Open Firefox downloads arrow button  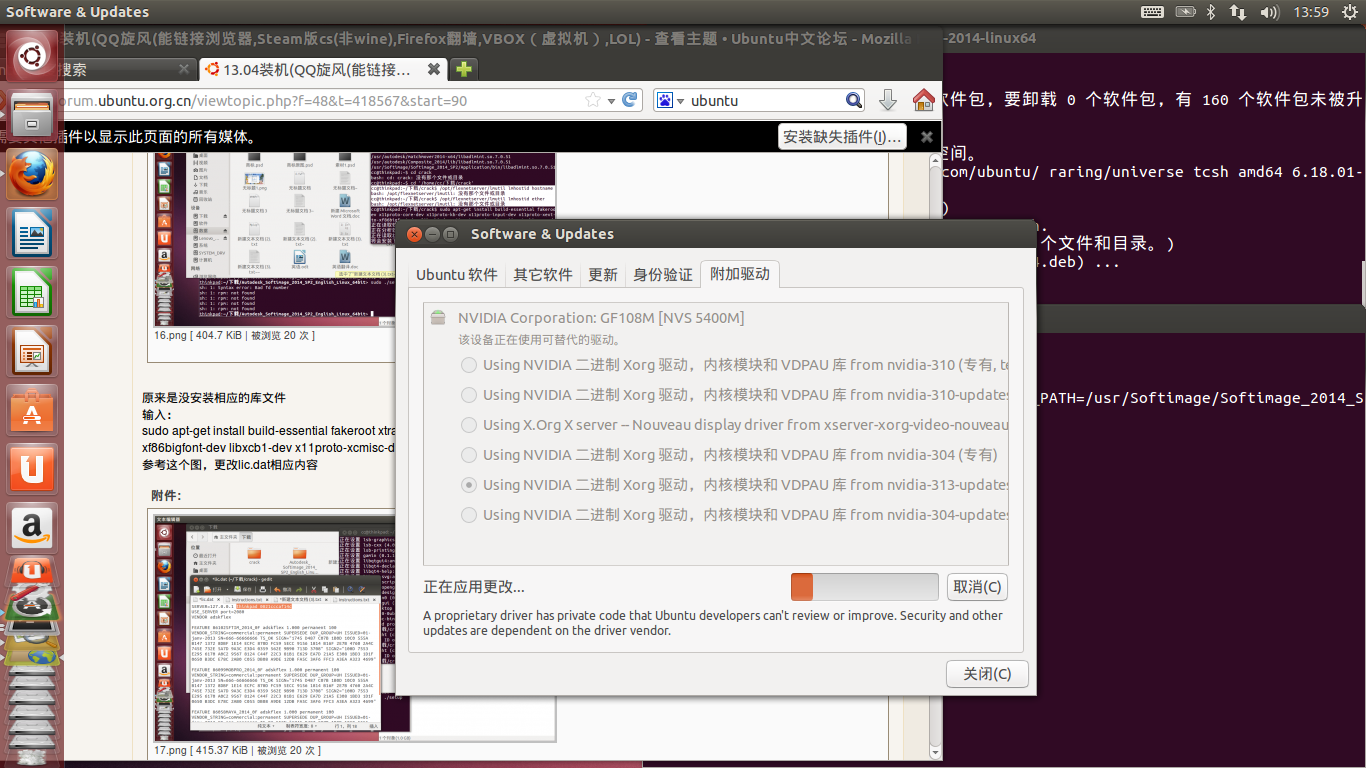tap(887, 100)
